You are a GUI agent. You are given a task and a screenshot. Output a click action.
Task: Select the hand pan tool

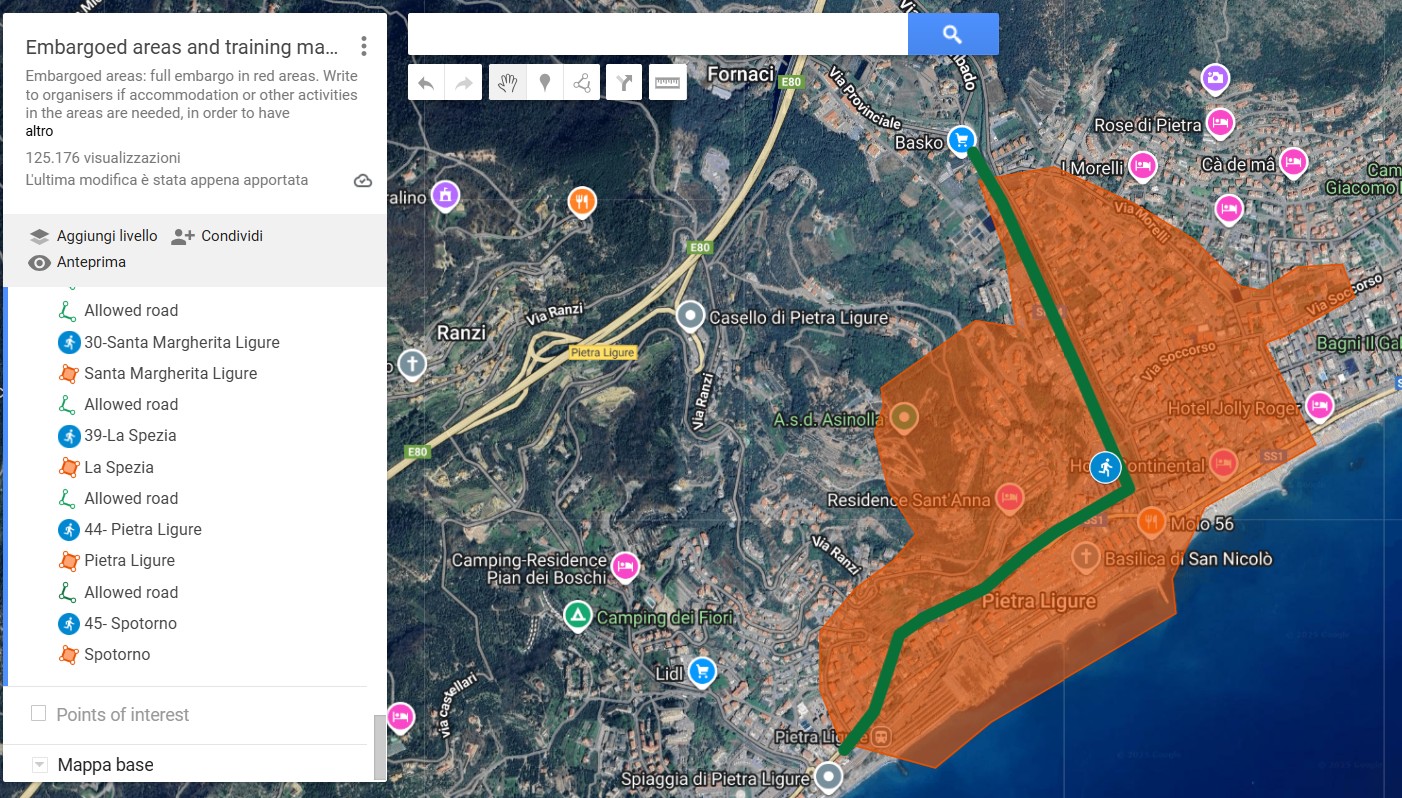[x=508, y=83]
